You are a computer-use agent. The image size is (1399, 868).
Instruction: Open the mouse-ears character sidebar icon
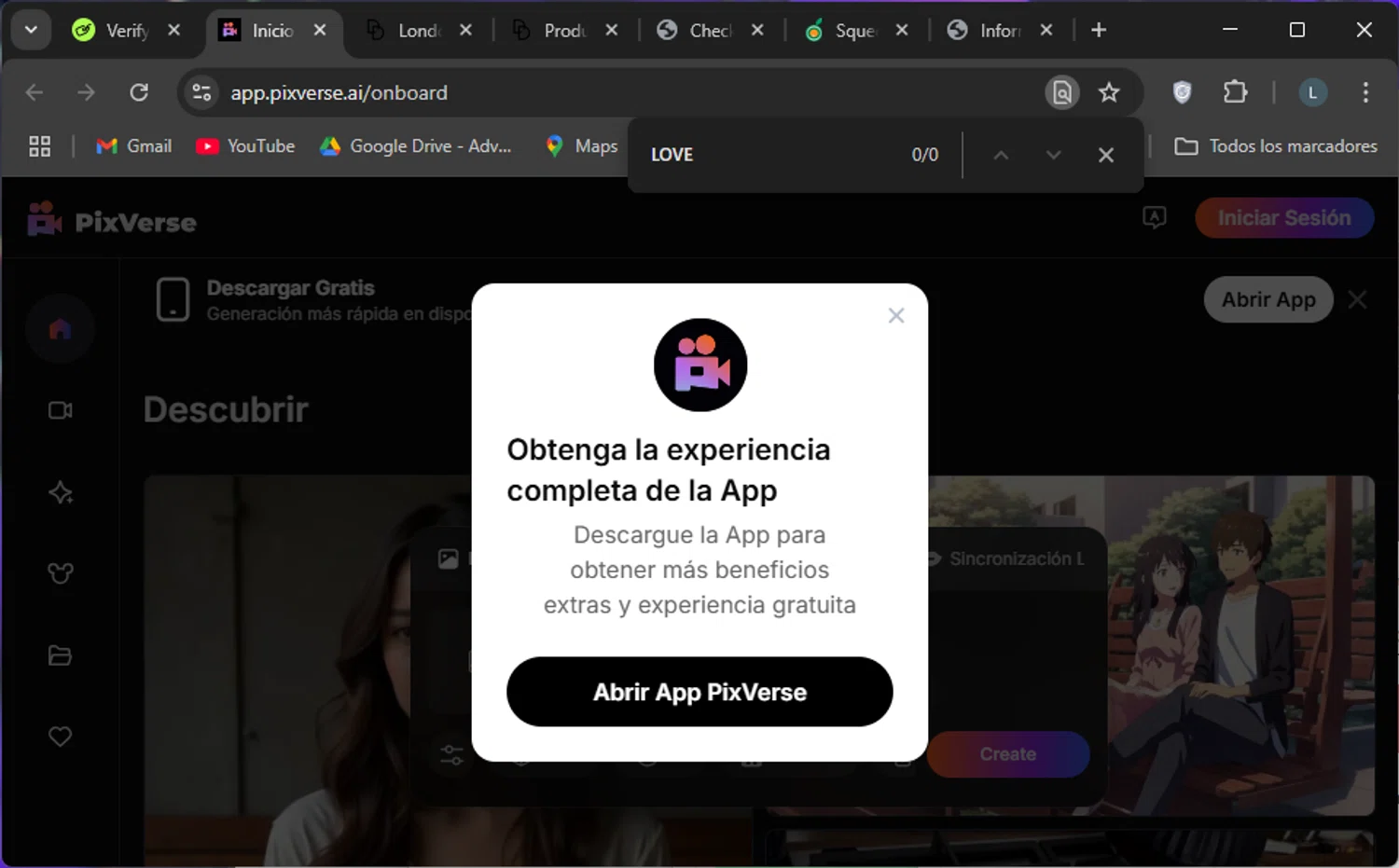[60, 573]
